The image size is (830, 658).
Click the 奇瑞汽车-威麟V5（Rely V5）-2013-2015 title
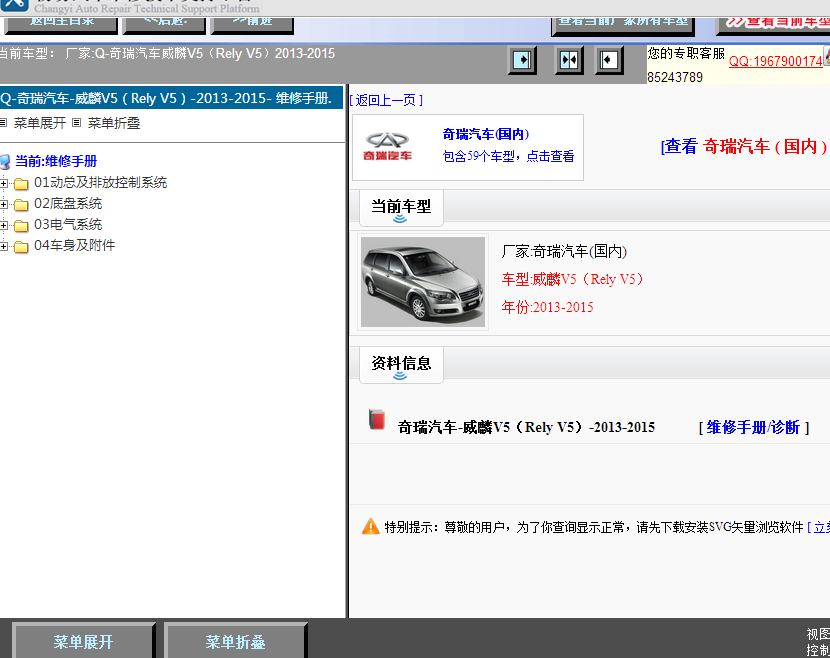coord(526,427)
